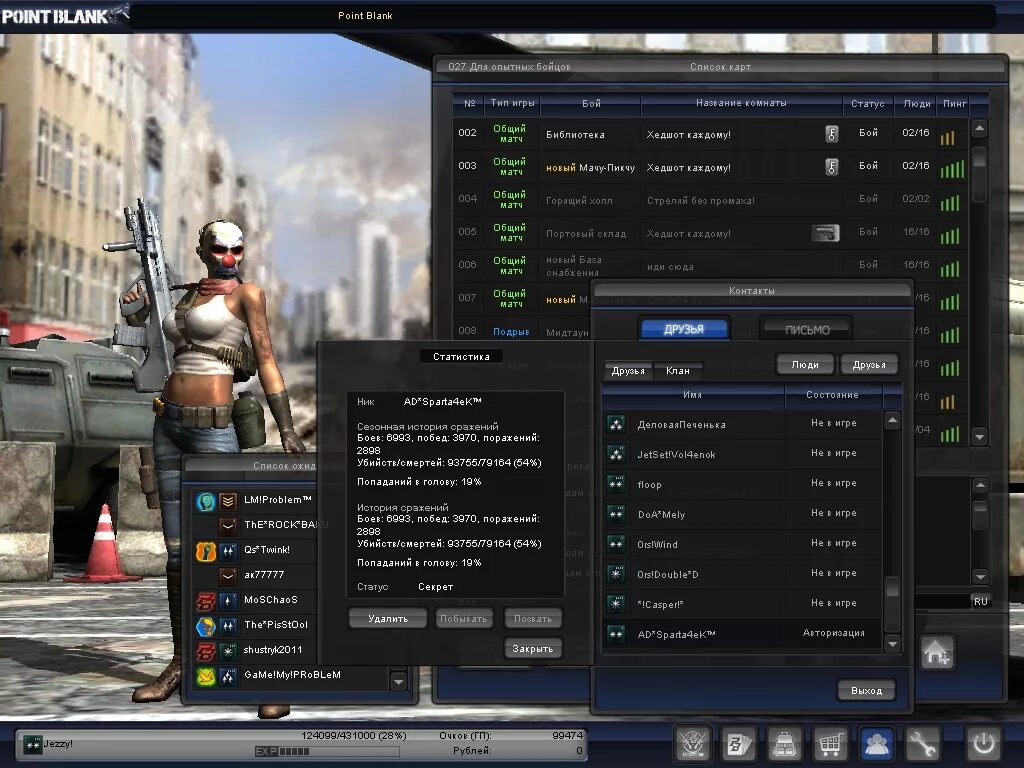Click the waiting list scroll down arrow

398,682
